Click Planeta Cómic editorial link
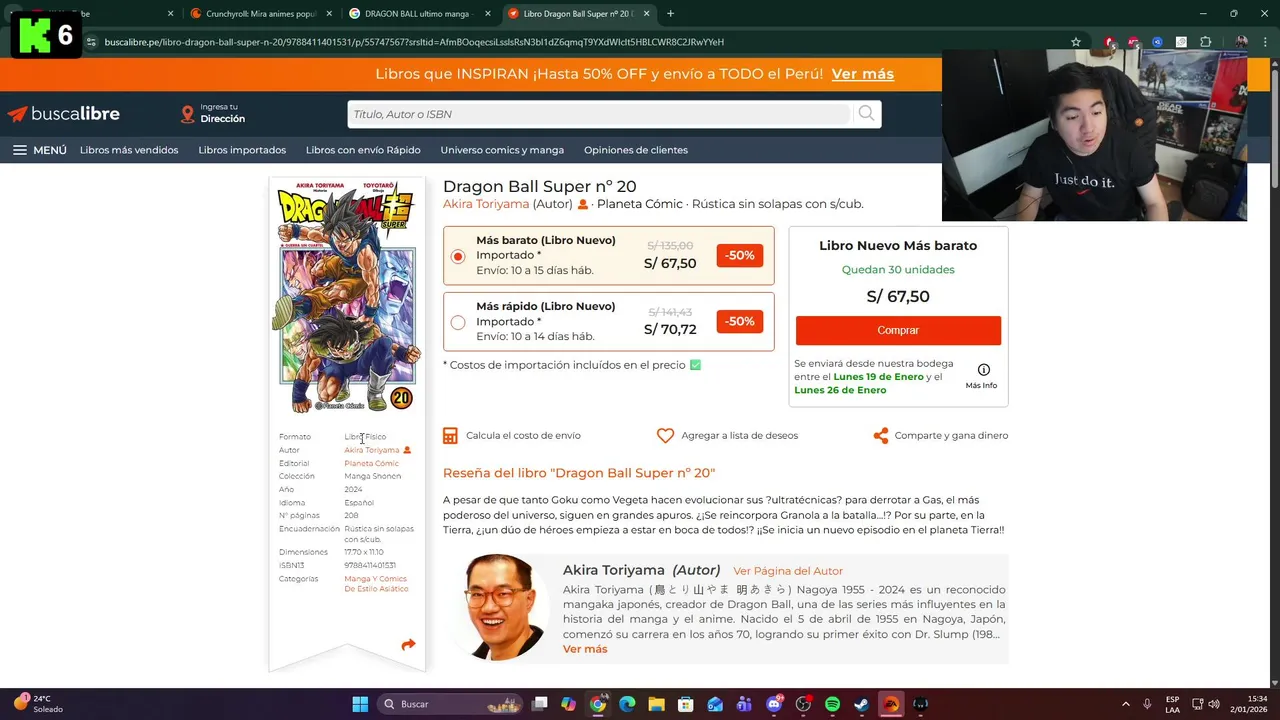 point(371,464)
